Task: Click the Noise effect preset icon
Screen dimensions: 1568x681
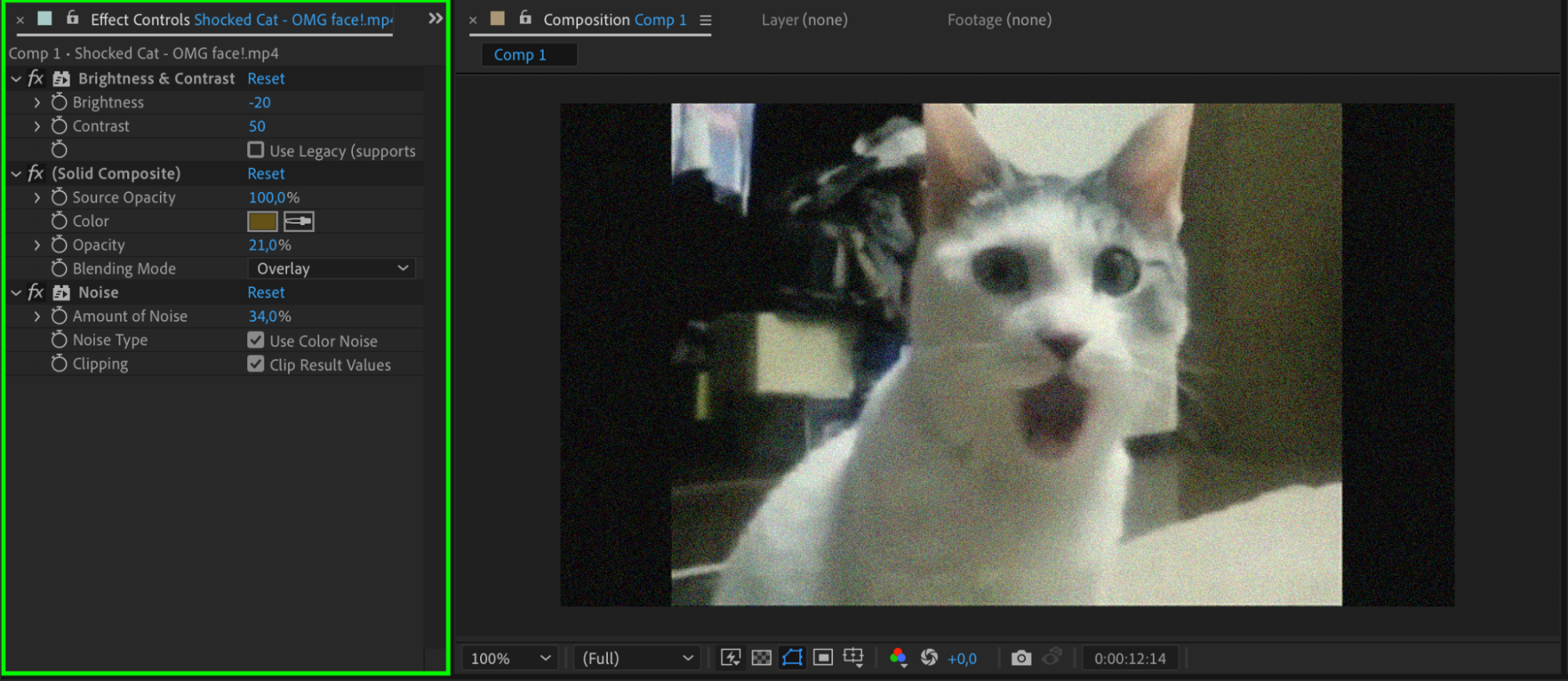Action: click(61, 293)
